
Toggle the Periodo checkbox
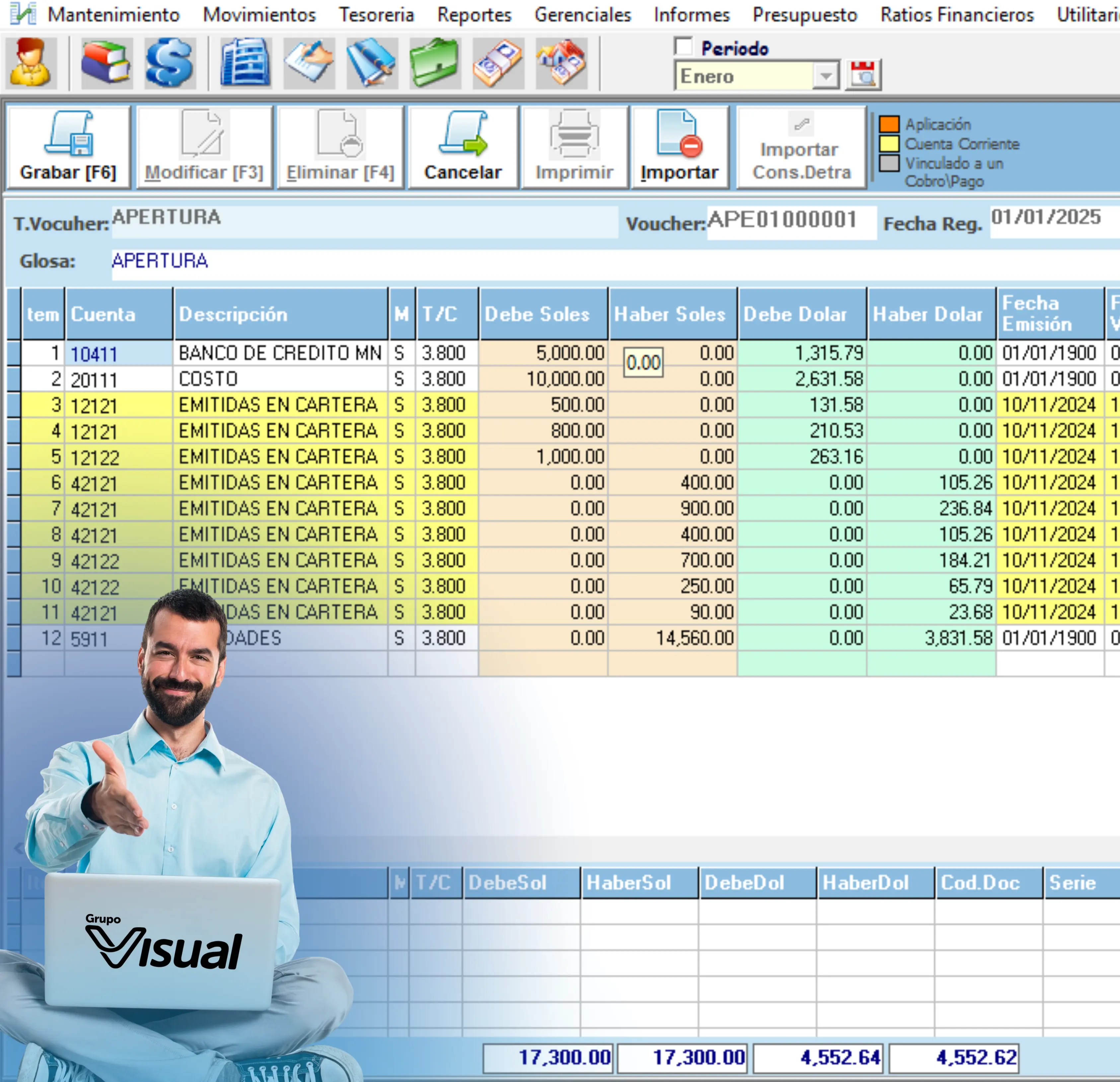(x=683, y=47)
